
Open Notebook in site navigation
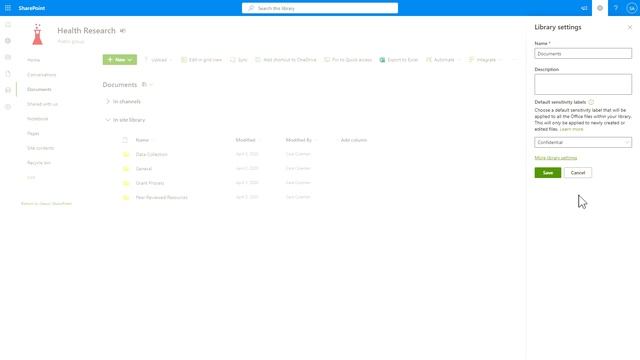pos(38,119)
